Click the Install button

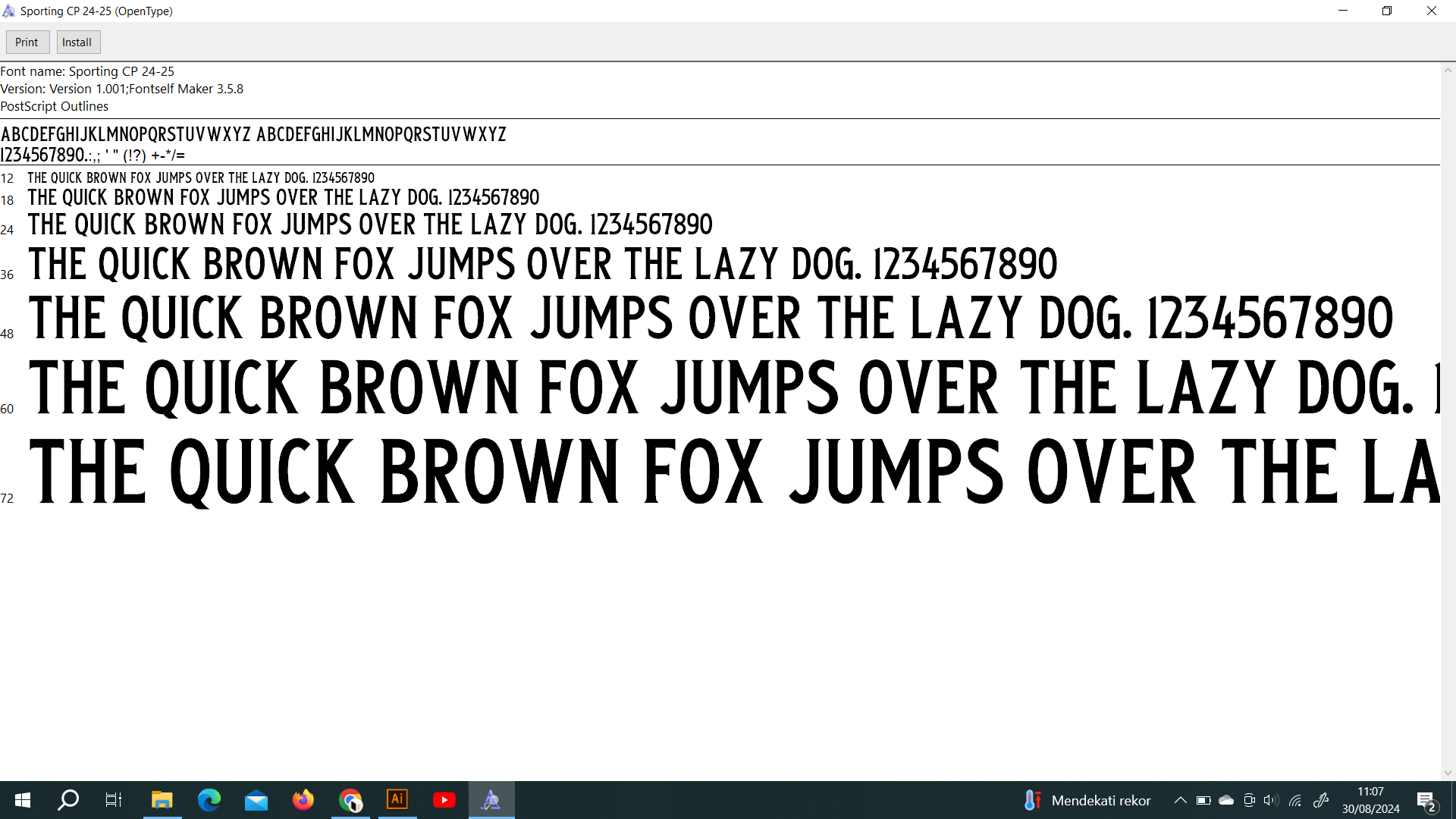(77, 42)
